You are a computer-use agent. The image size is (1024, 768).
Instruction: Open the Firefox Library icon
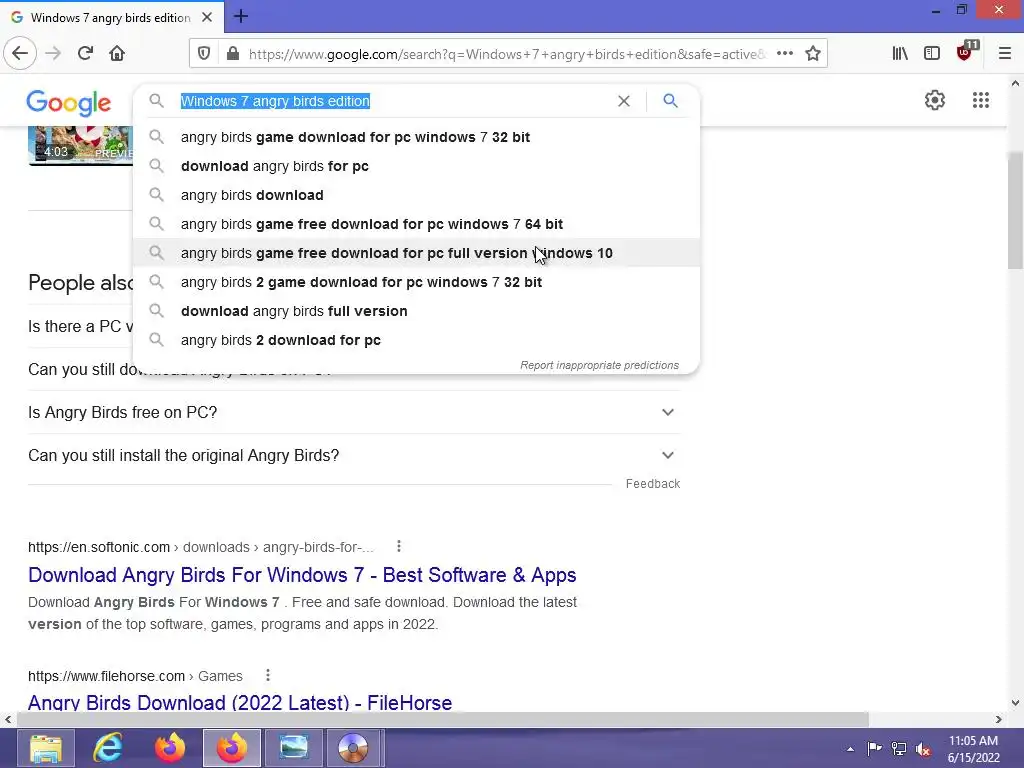pyautogui.click(x=900, y=54)
